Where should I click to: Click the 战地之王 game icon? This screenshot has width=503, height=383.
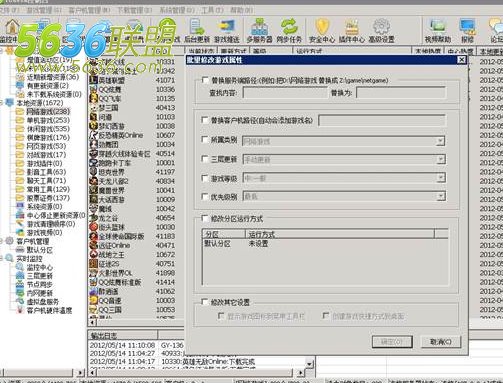point(93,254)
